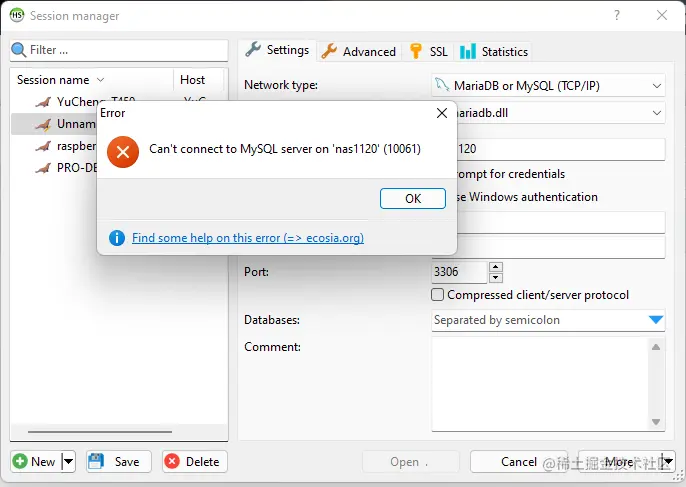
Task: Click the hostname field ending in 120
Action: pos(561,149)
